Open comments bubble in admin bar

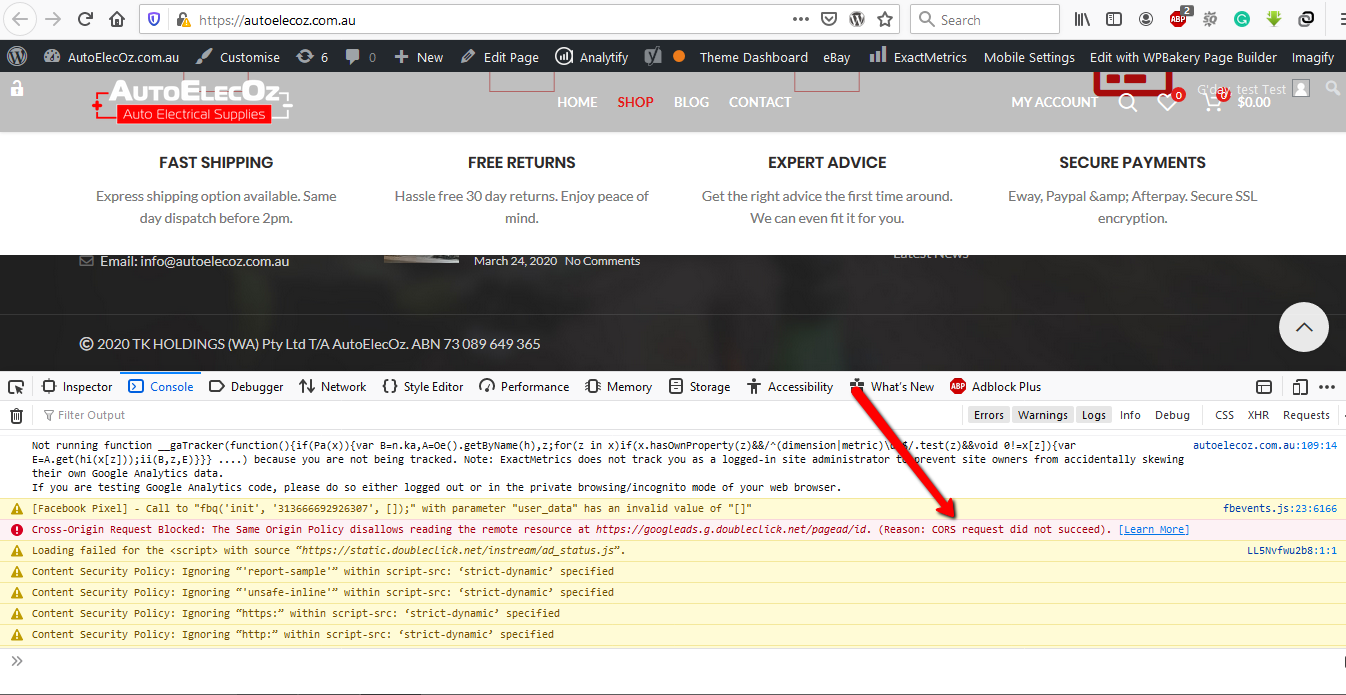point(360,57)
